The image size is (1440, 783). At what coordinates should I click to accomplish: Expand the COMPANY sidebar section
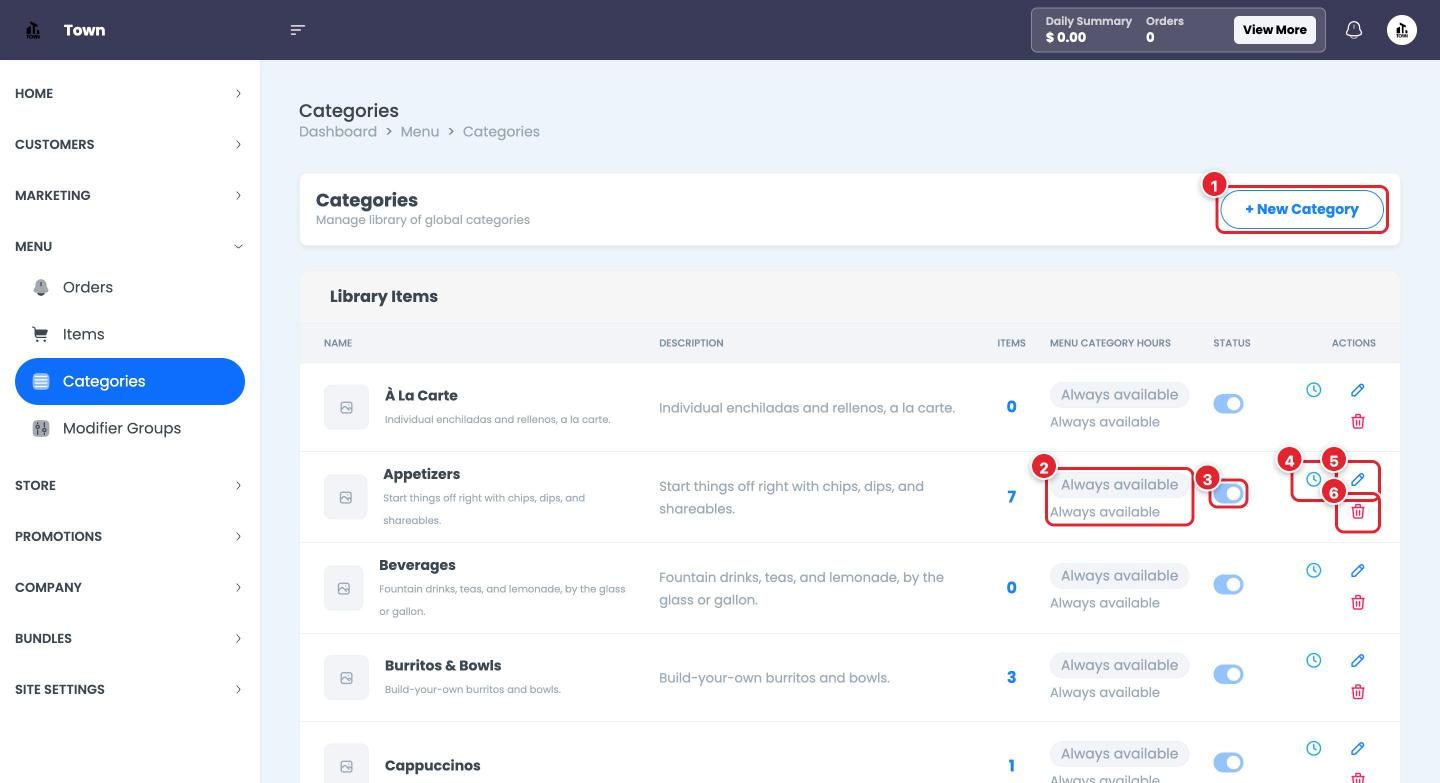coord(129,587)
